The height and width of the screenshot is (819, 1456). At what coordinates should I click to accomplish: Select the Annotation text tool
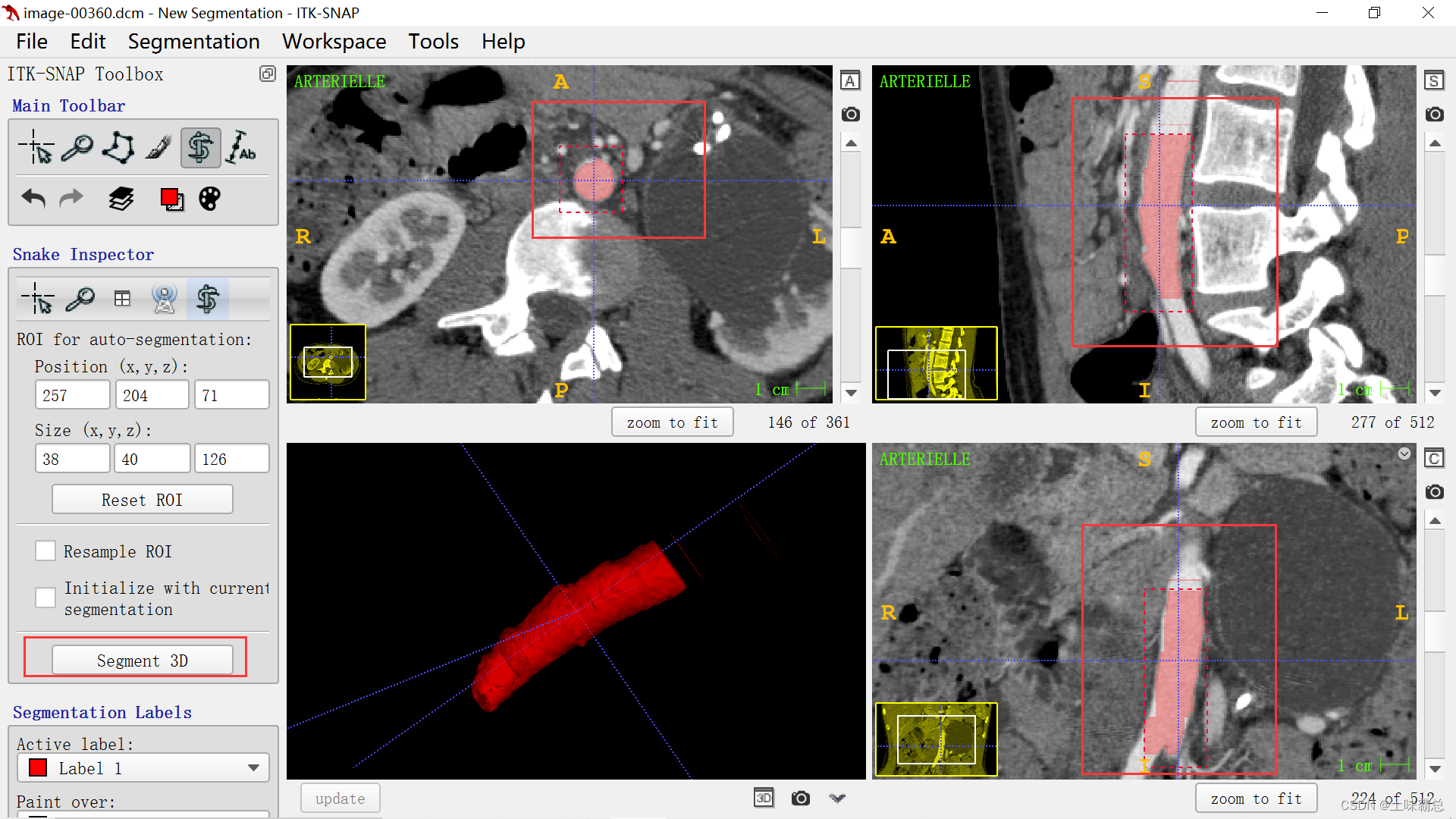[x=242, y=147]
